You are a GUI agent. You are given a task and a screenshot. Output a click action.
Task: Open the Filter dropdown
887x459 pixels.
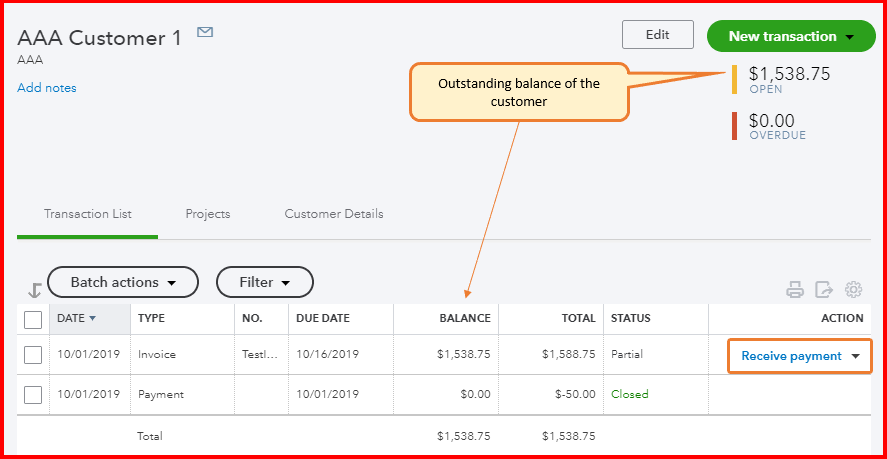265,282
